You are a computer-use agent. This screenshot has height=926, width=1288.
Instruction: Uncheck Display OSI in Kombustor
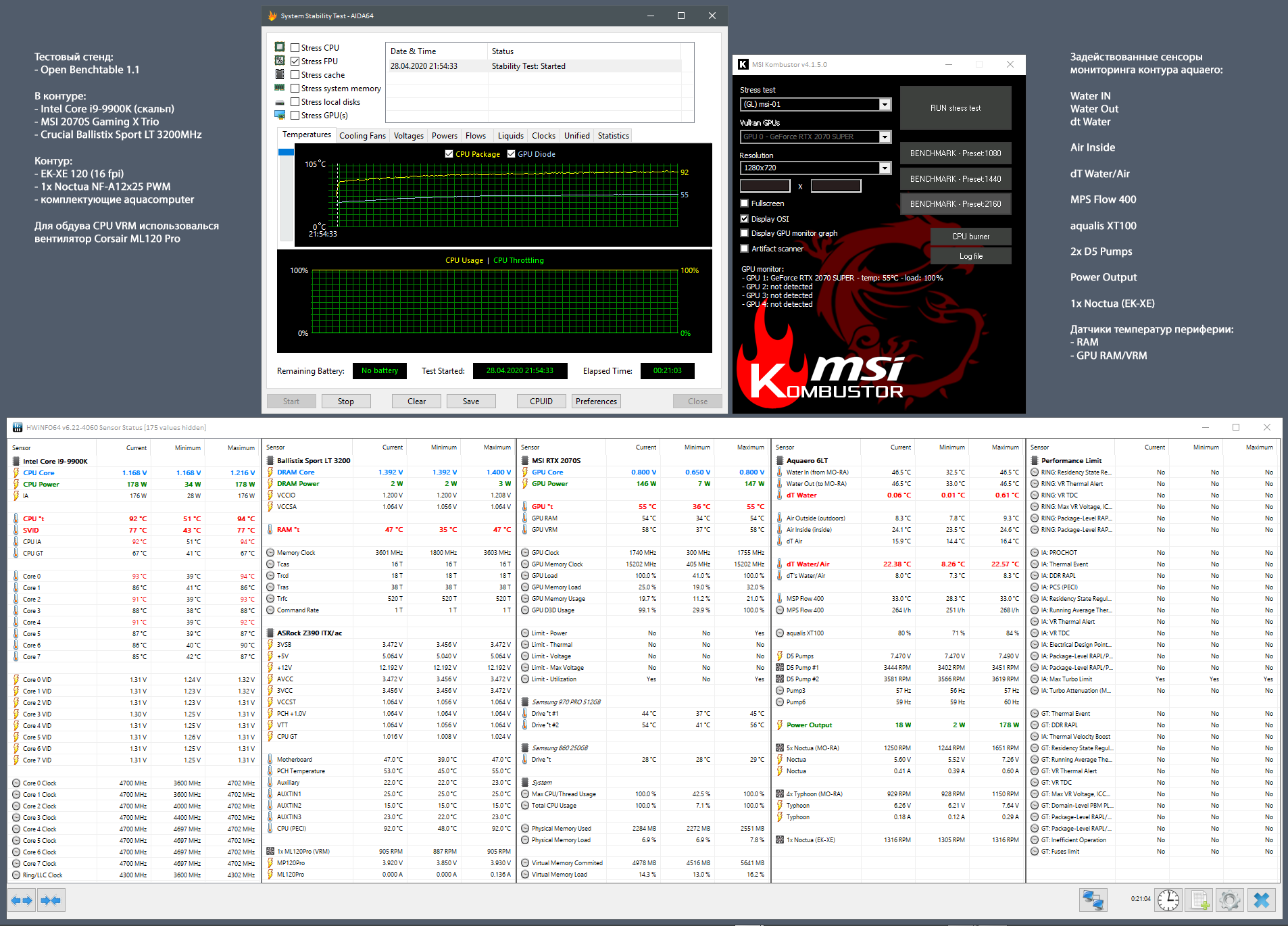[744, 218]
